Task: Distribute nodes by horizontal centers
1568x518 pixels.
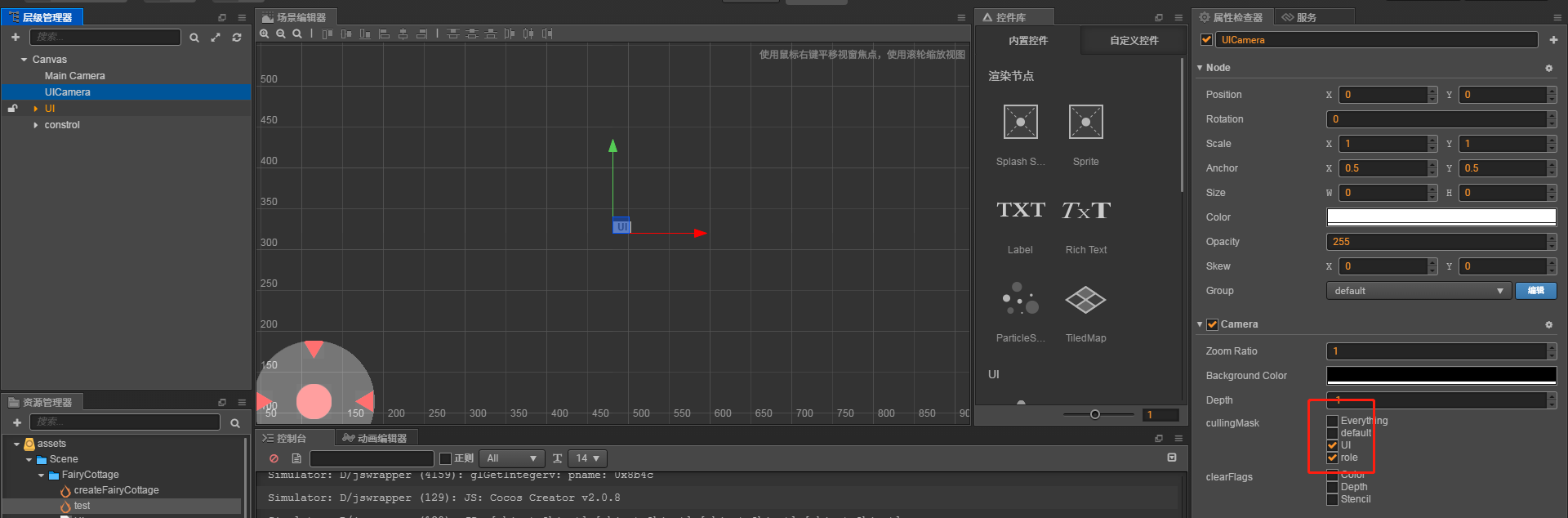Action: (x=528, y=33)
